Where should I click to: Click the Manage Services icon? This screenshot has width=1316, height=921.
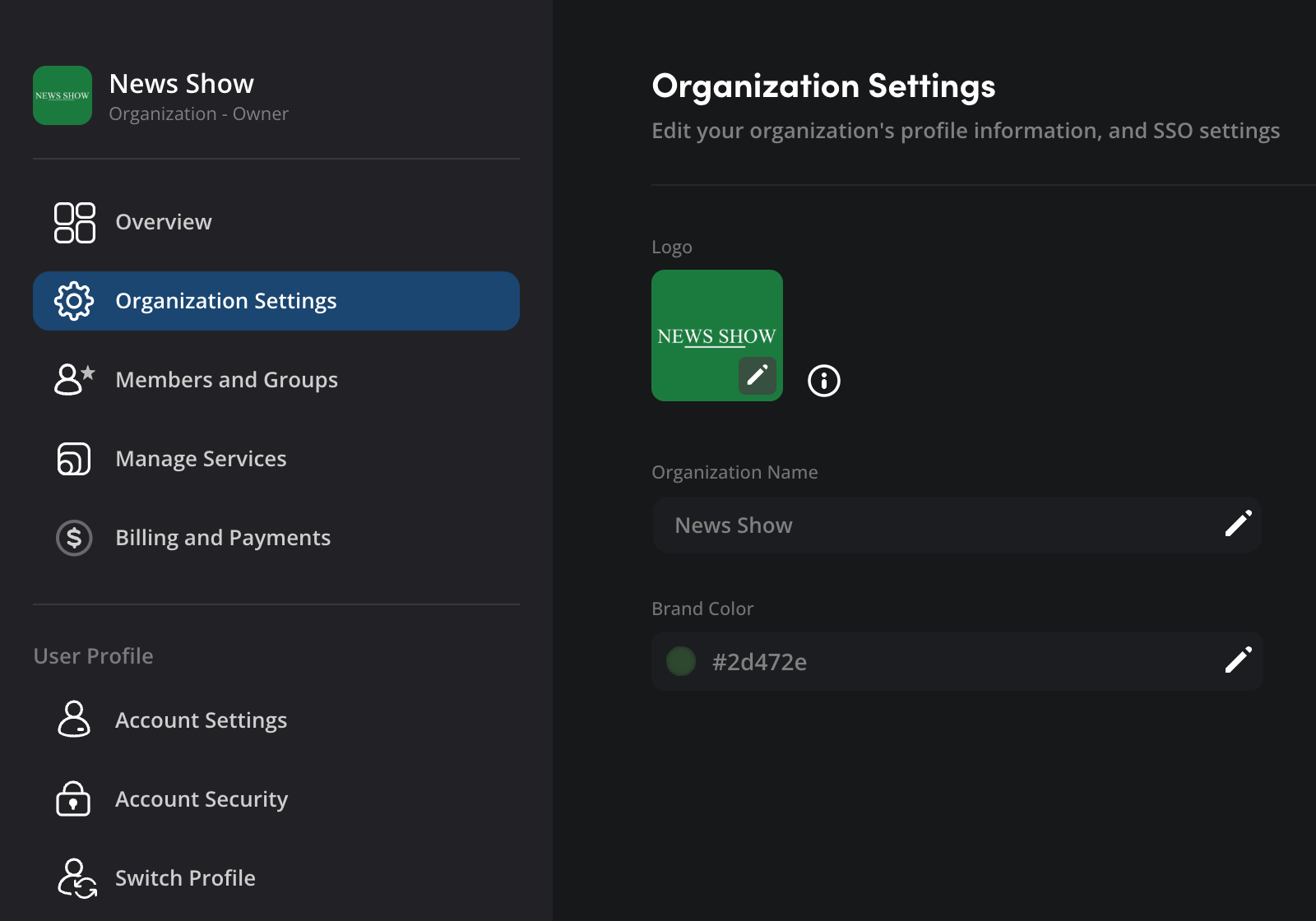[74, 459]
